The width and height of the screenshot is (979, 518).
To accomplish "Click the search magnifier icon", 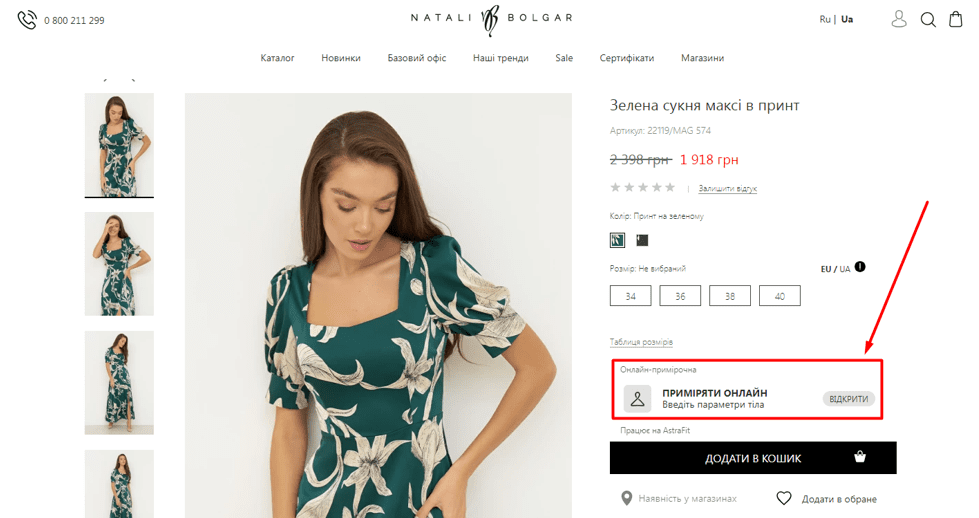I will [928, 19].
